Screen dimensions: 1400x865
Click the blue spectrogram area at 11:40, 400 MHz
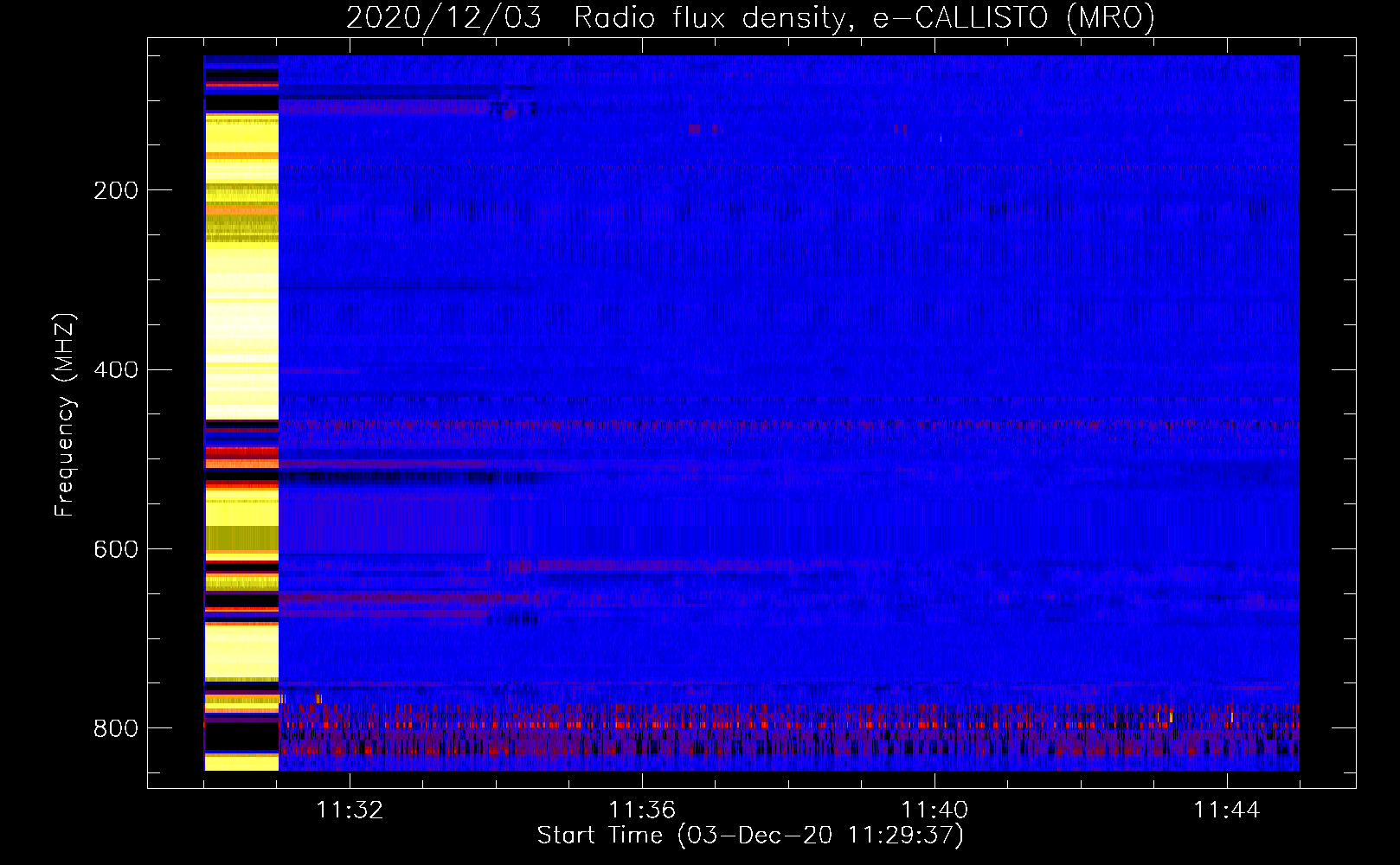coord(934,370)
